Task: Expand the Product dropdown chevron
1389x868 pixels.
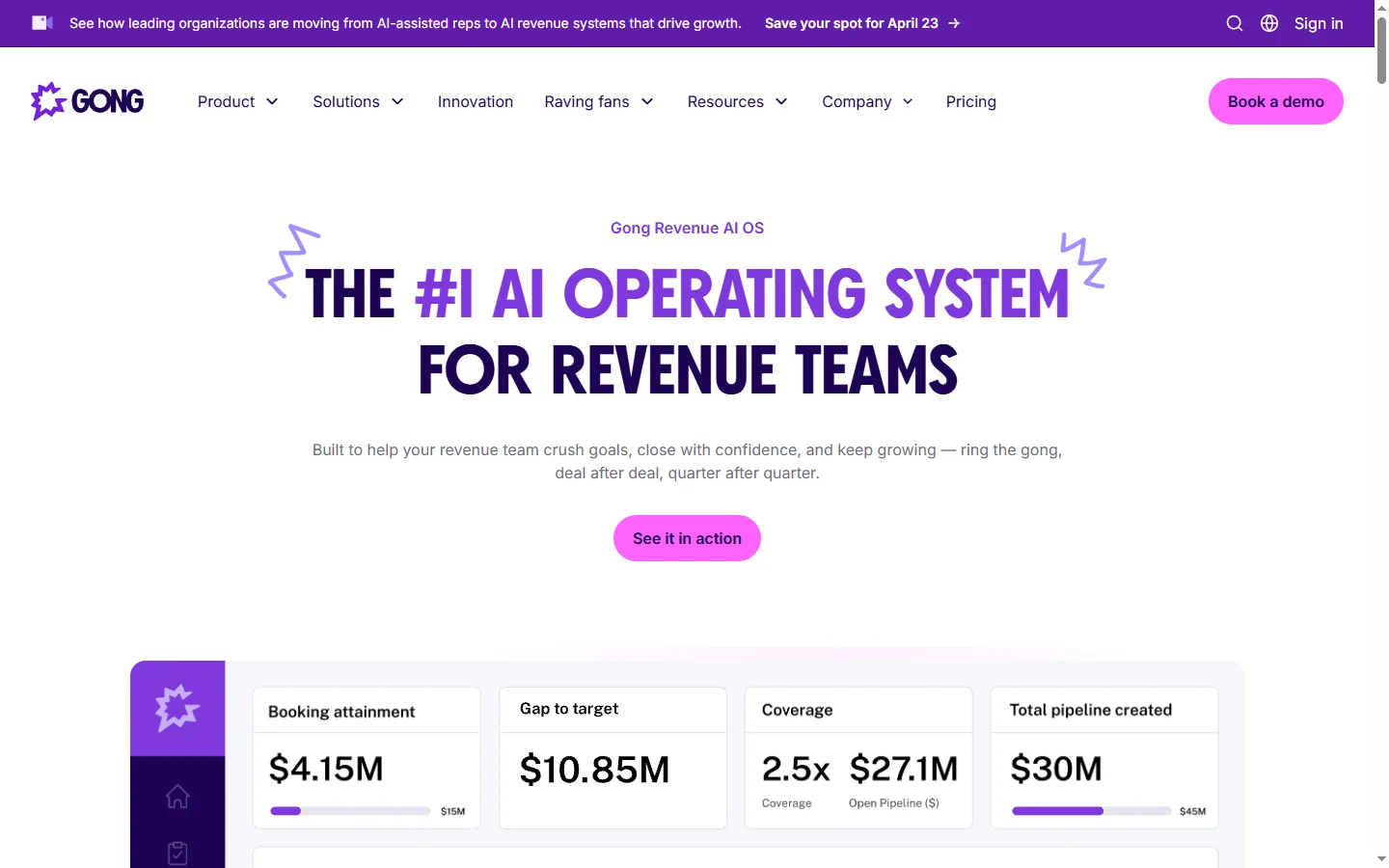Action: point(272,102)
